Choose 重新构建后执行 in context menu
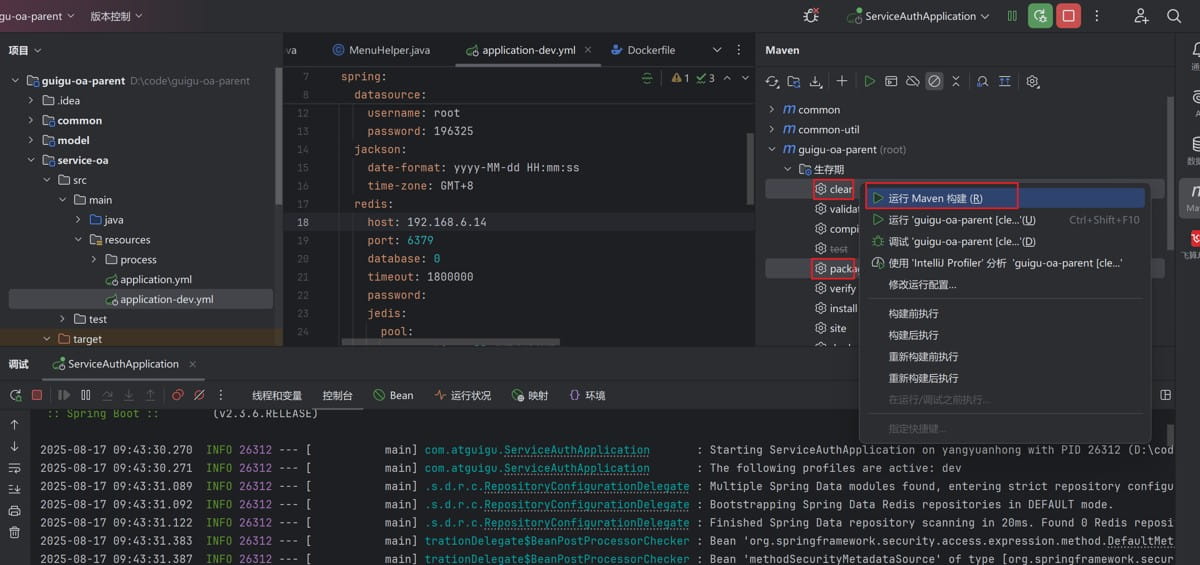Viewport: 1200px width, 565px height. (1005, 378)
